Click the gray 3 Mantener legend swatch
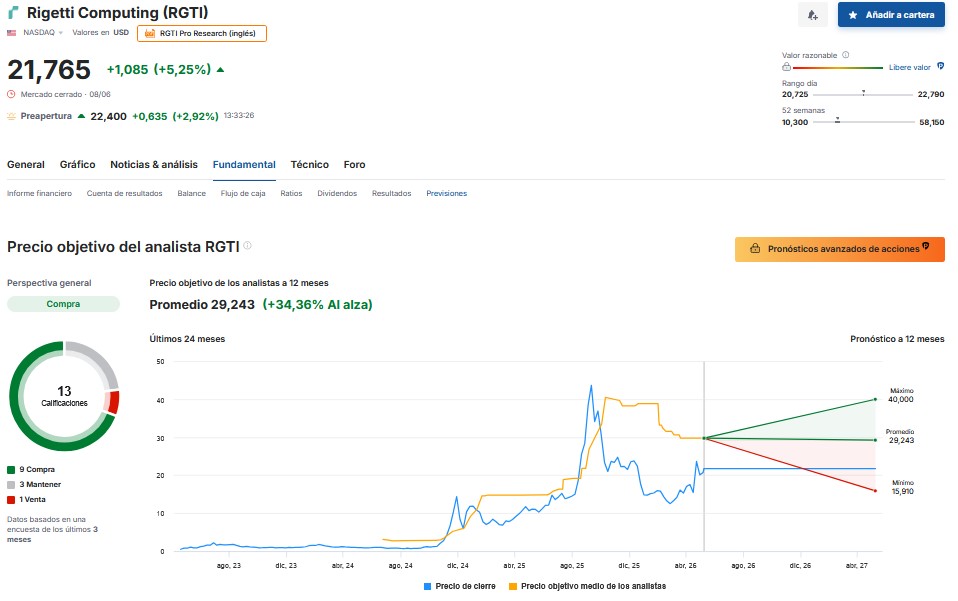This screenshot has height=601, width=958. [11, 485]
